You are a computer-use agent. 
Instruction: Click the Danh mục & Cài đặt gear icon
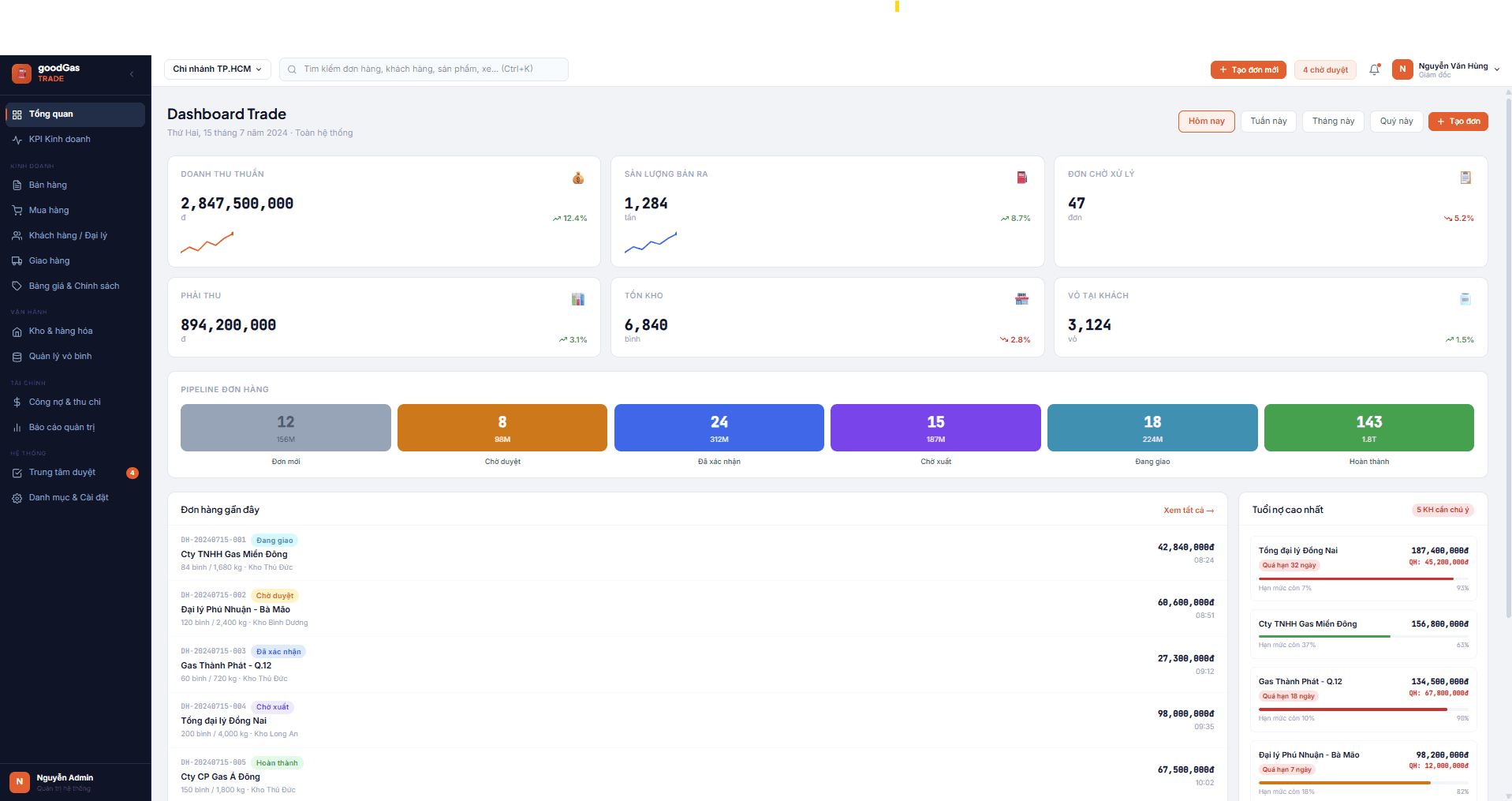[x=17, y=498]
